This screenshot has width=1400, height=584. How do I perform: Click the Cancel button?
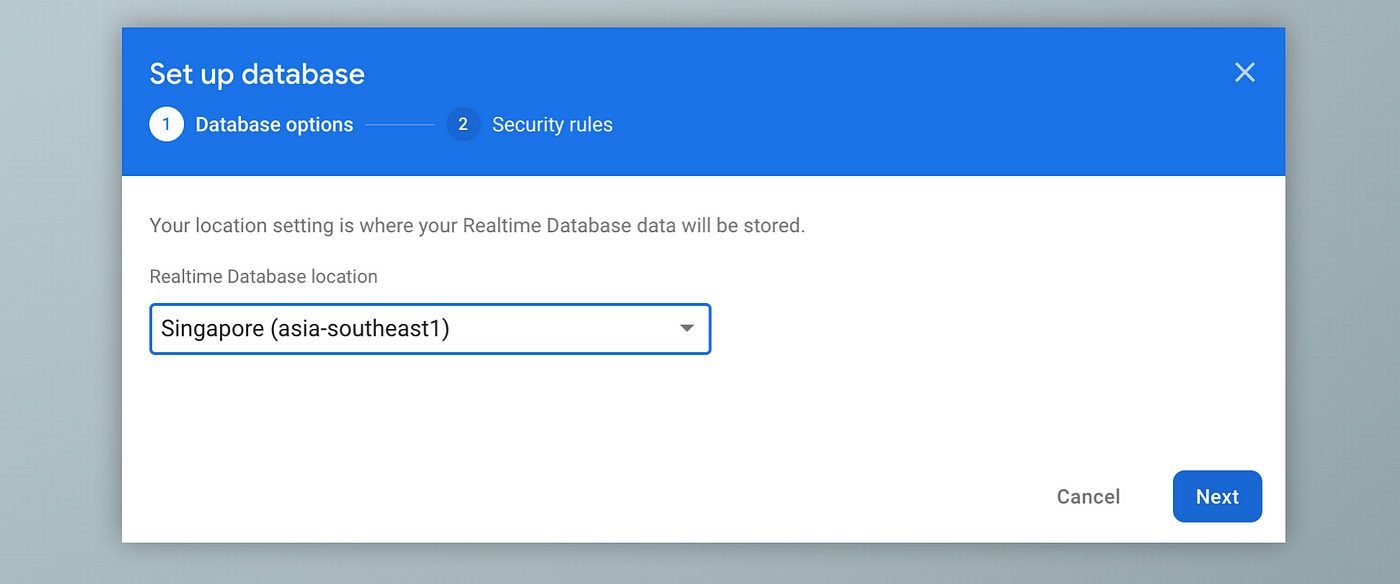pos(1088,497)
